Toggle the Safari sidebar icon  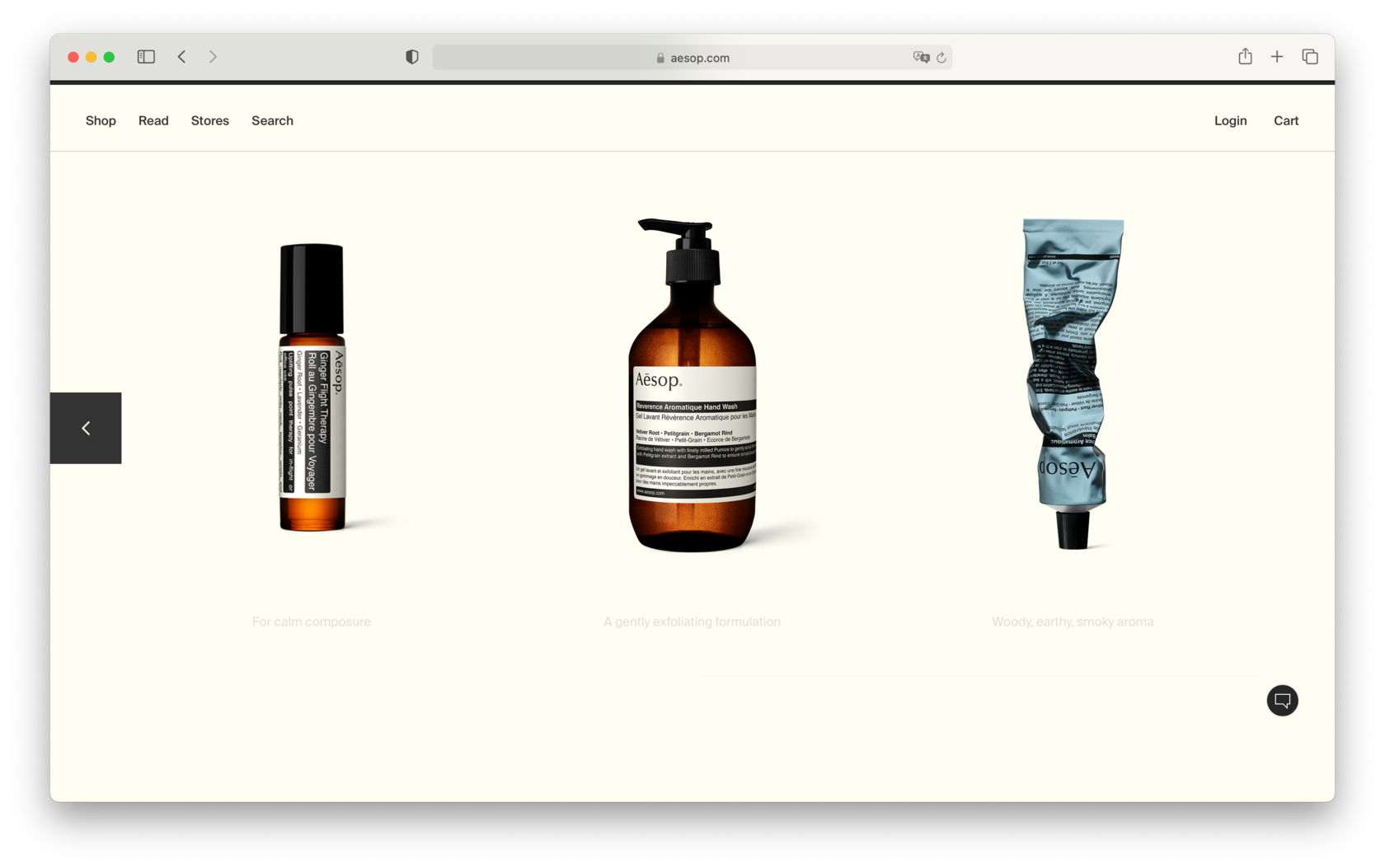146,57
